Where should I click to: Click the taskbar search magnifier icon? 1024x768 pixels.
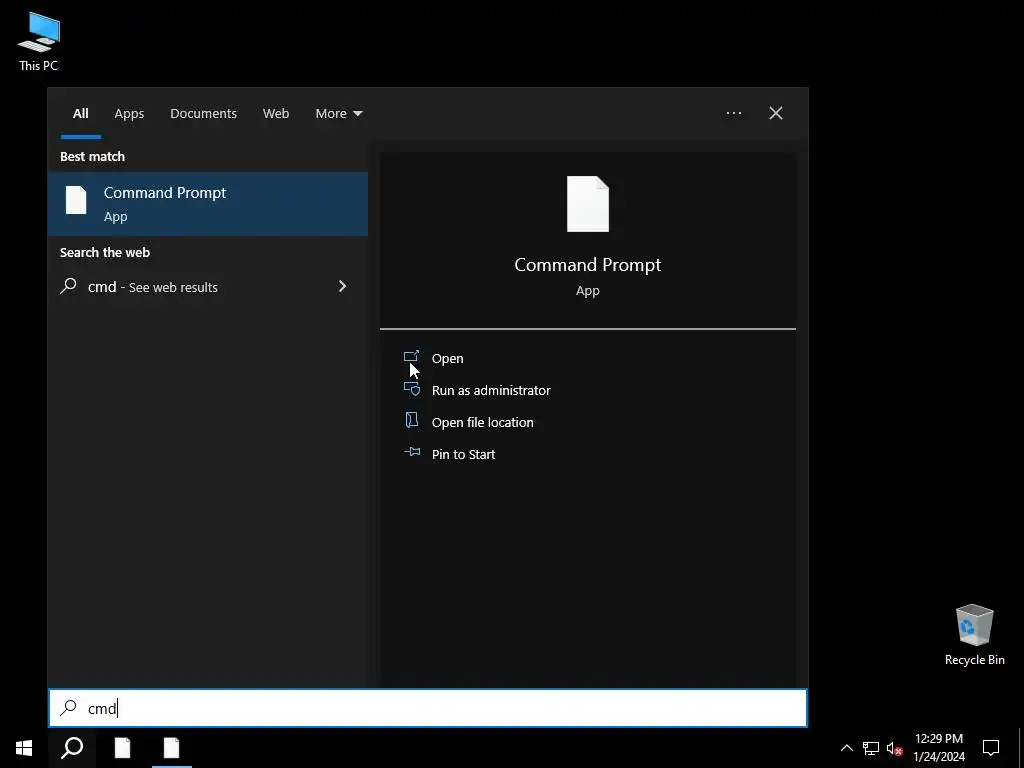point(72,748)
